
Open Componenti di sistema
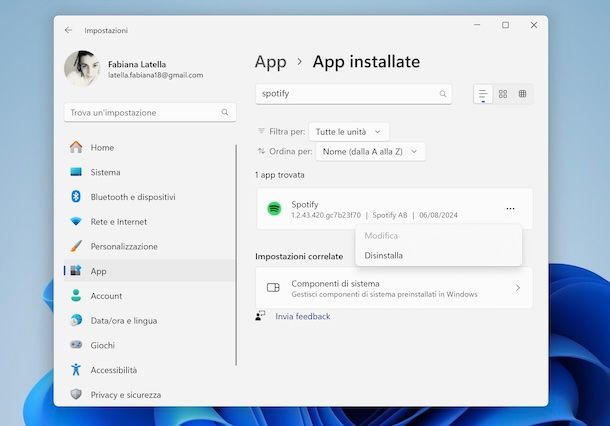click(394, 288)
